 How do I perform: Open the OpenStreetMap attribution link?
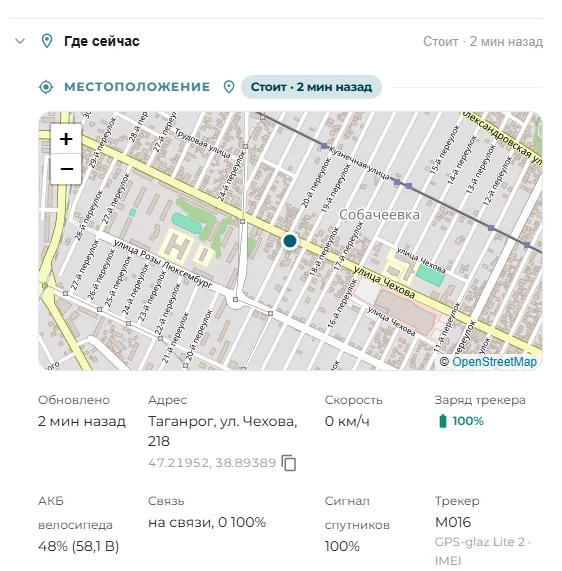(x=494, y=362)
